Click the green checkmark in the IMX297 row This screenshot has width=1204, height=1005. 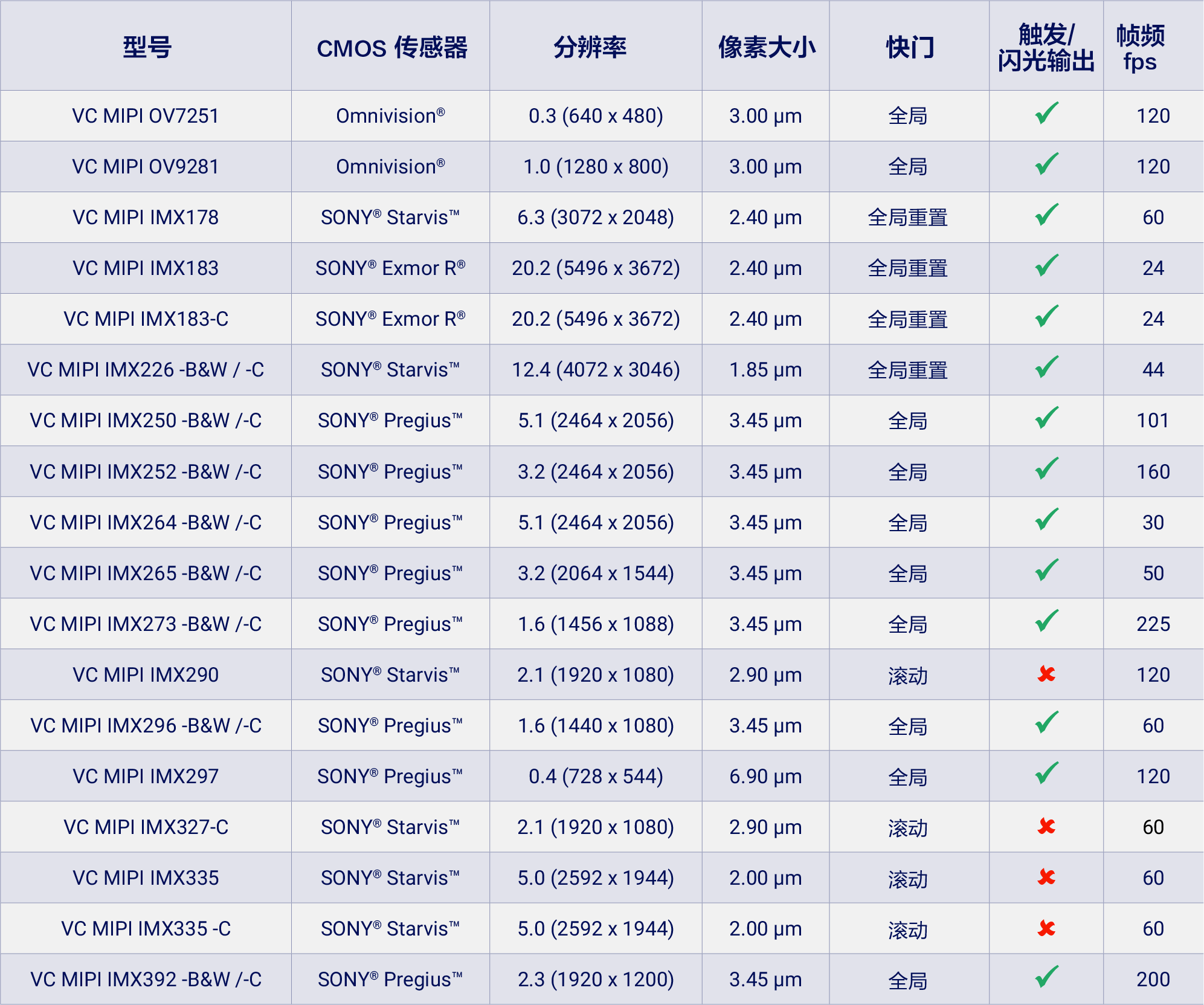point(1047,773)
